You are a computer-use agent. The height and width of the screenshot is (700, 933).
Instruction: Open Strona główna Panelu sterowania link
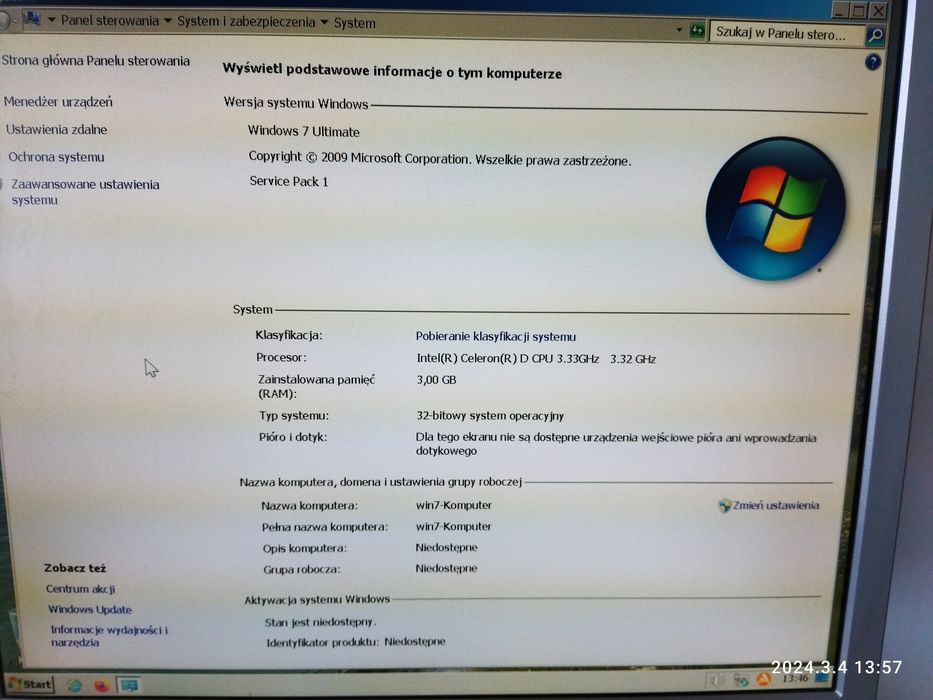(96, 60)
